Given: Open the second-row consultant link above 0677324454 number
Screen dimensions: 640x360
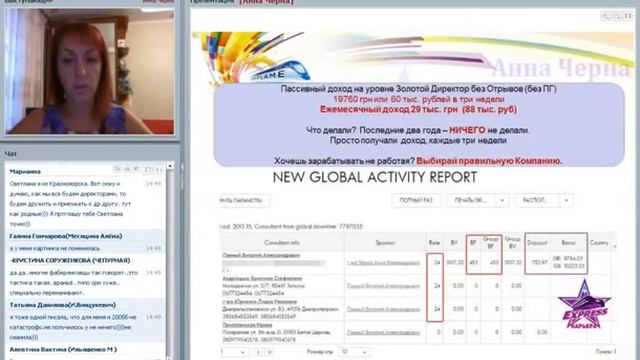Looking at the screenshot, I should pyautogui.click(x=262, y=278).
